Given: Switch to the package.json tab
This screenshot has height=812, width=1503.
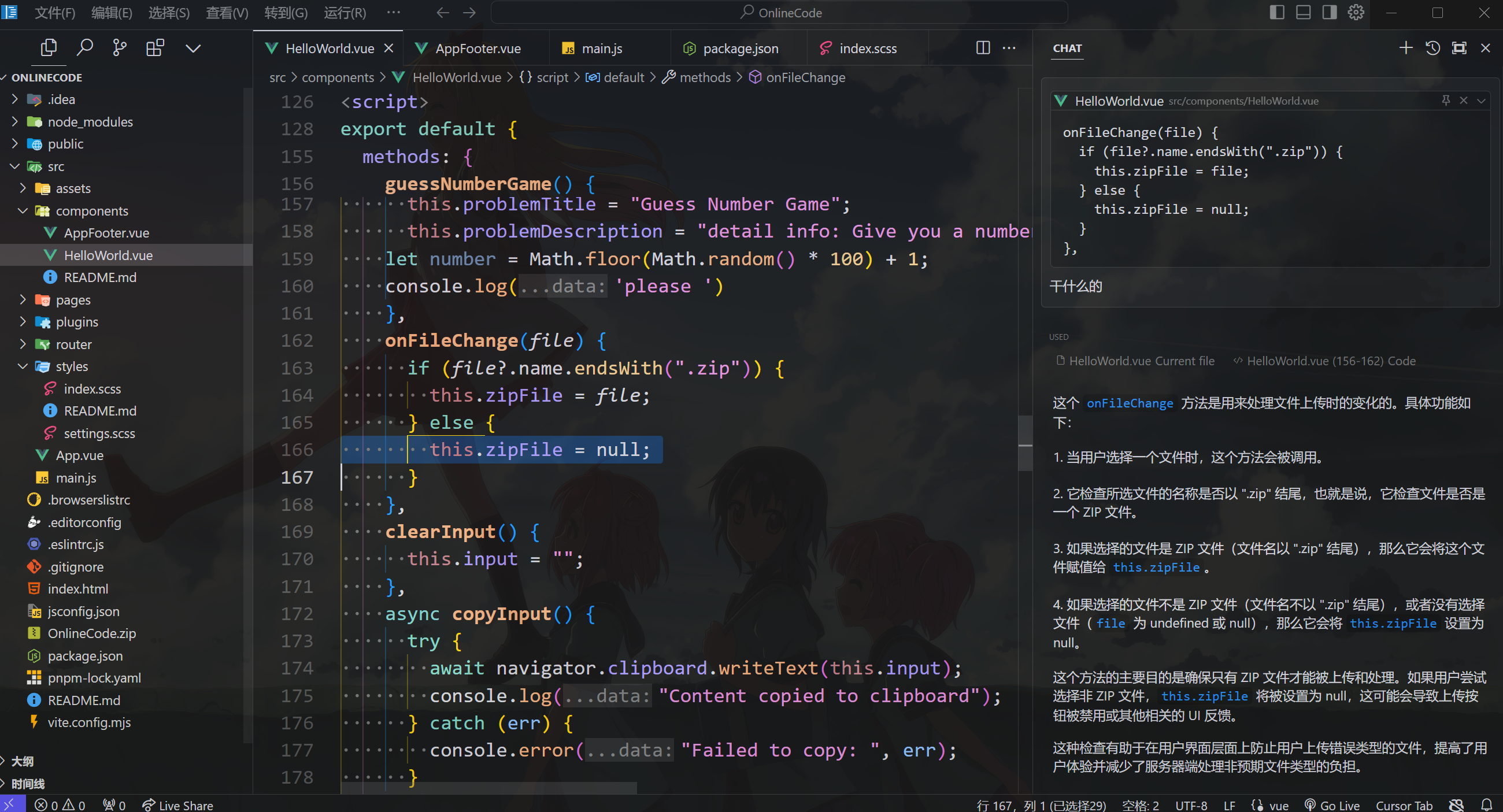Looking at the screenshot, I should [740, 49].
